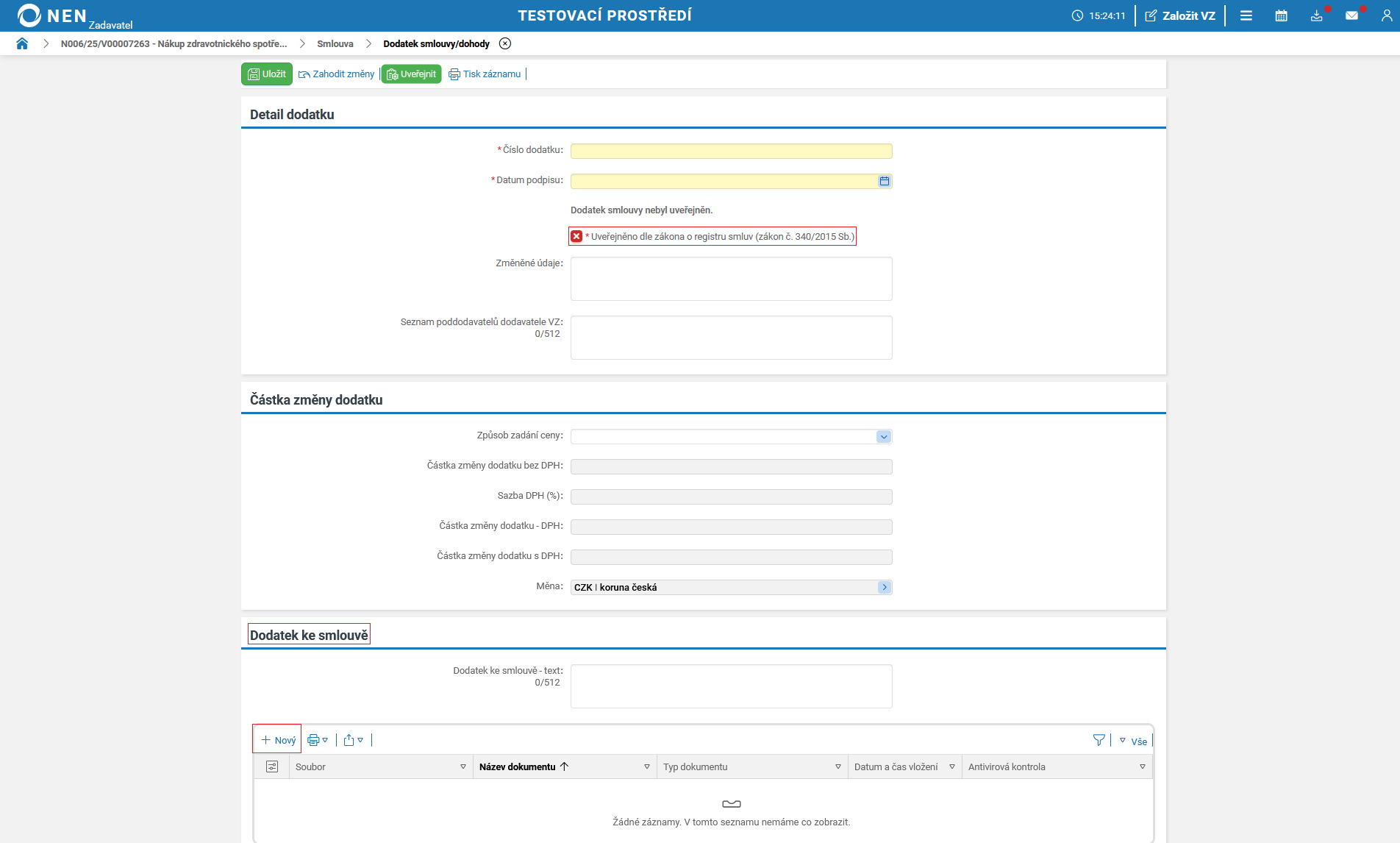Open Typ dokumentu column filter menu

[838, 766]
